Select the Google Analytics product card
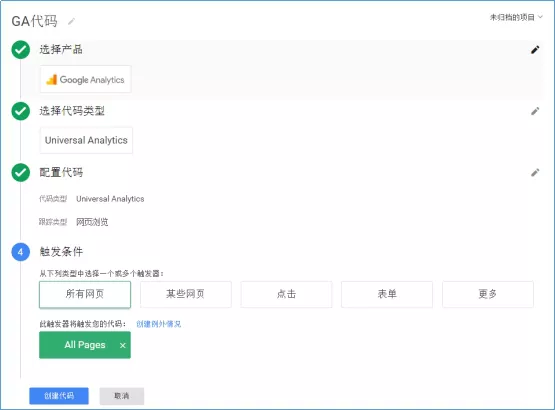This screenshot has width=555, height=410. tap(85, 79)
